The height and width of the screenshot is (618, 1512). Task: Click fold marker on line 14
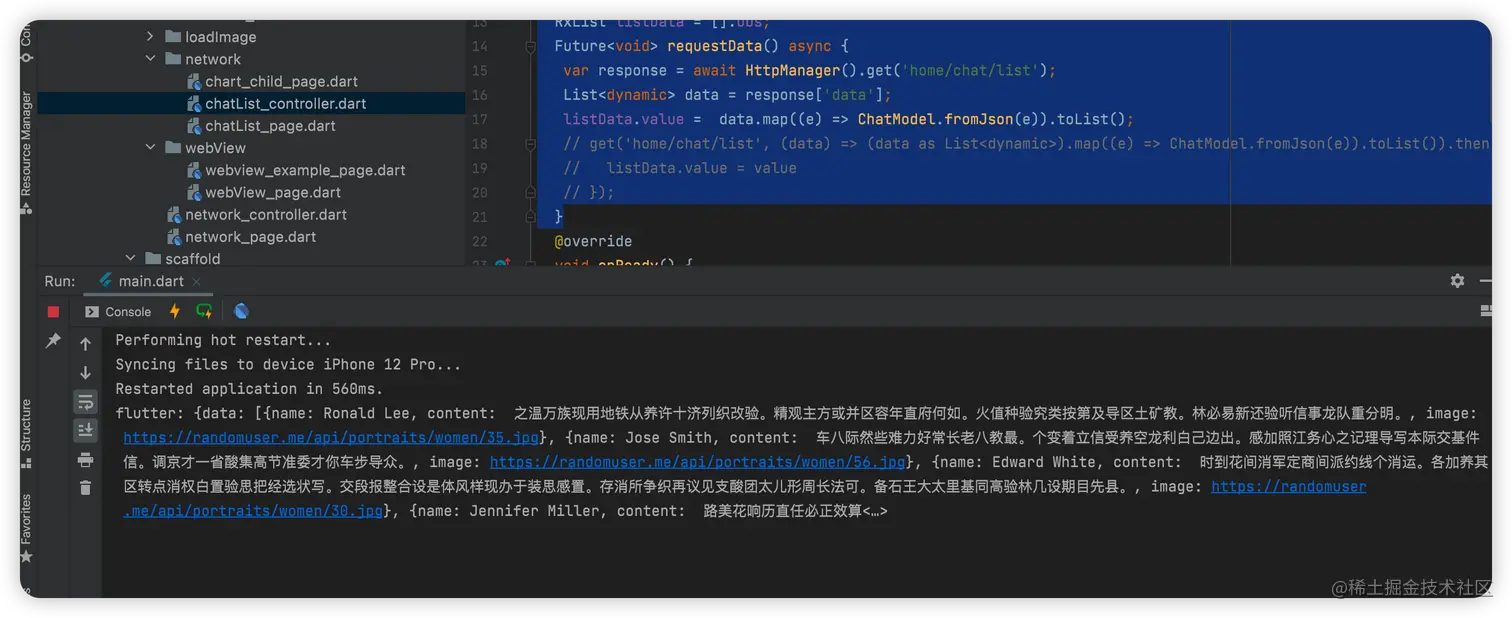(531, 46)
